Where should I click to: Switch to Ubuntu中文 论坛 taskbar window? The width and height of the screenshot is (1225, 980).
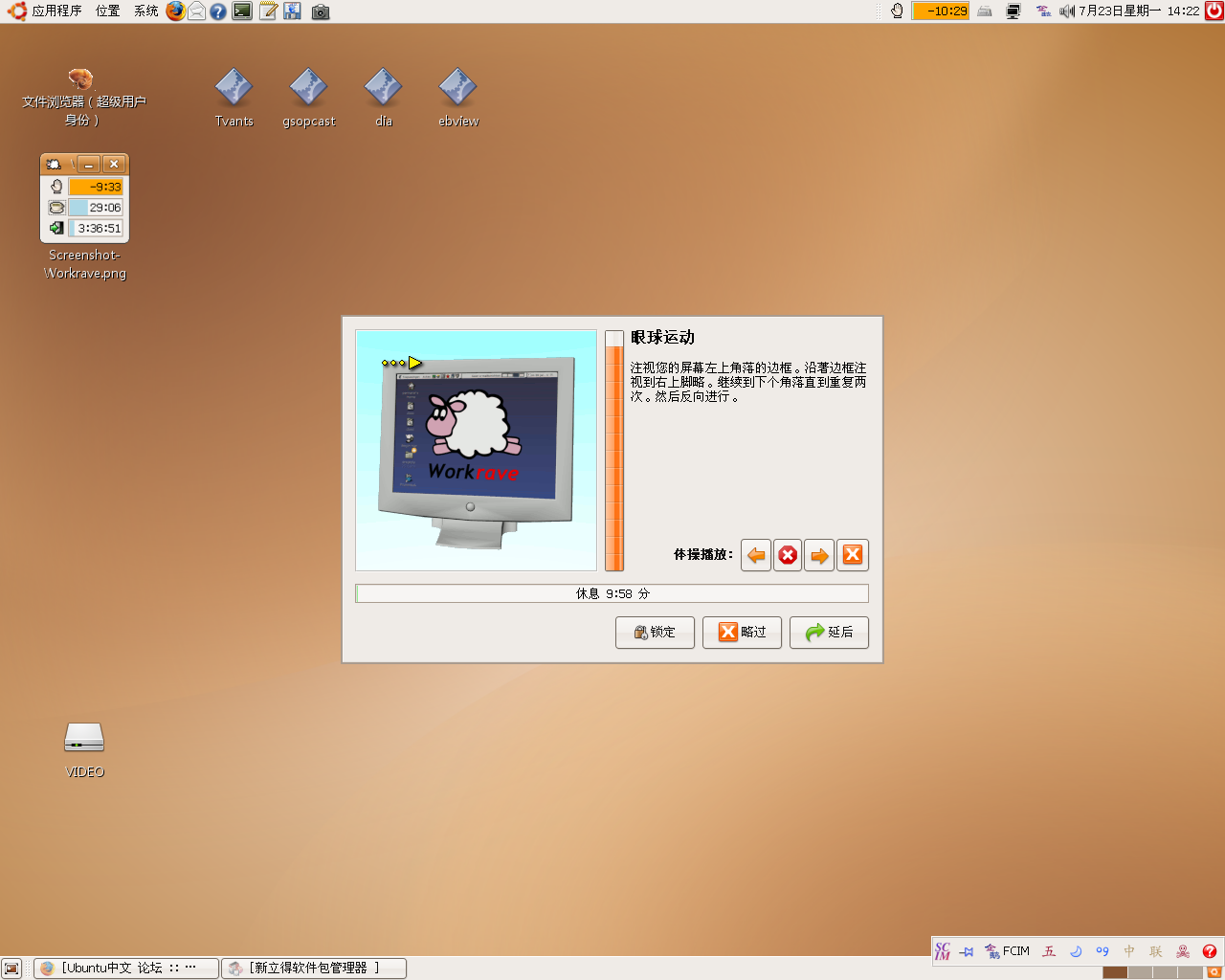point(126,969)
